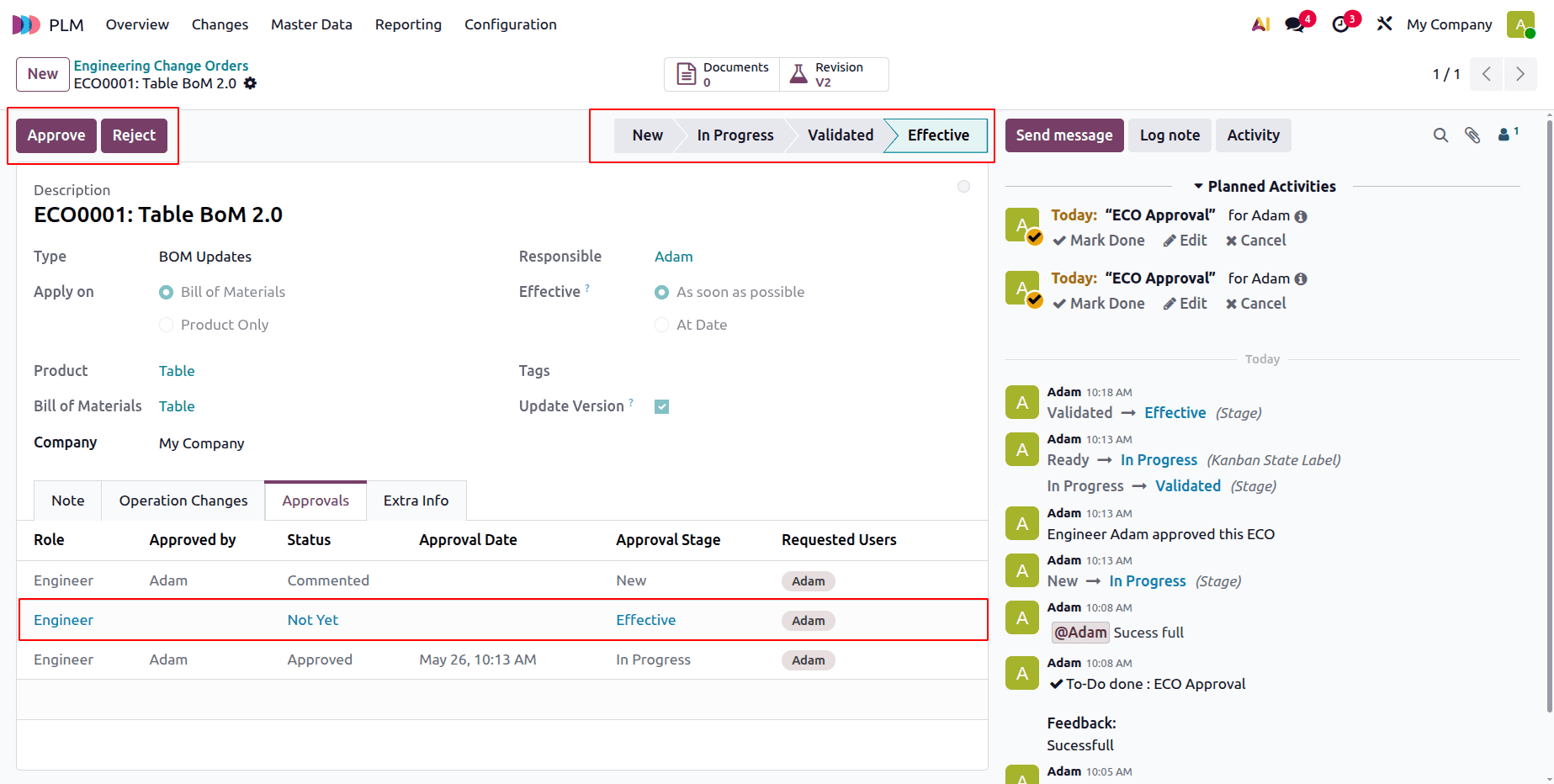Image resolution: width=1554 pixels, height=784 pixels.
Task: Switch to the Extra Info tab
Action: (416, 501)
